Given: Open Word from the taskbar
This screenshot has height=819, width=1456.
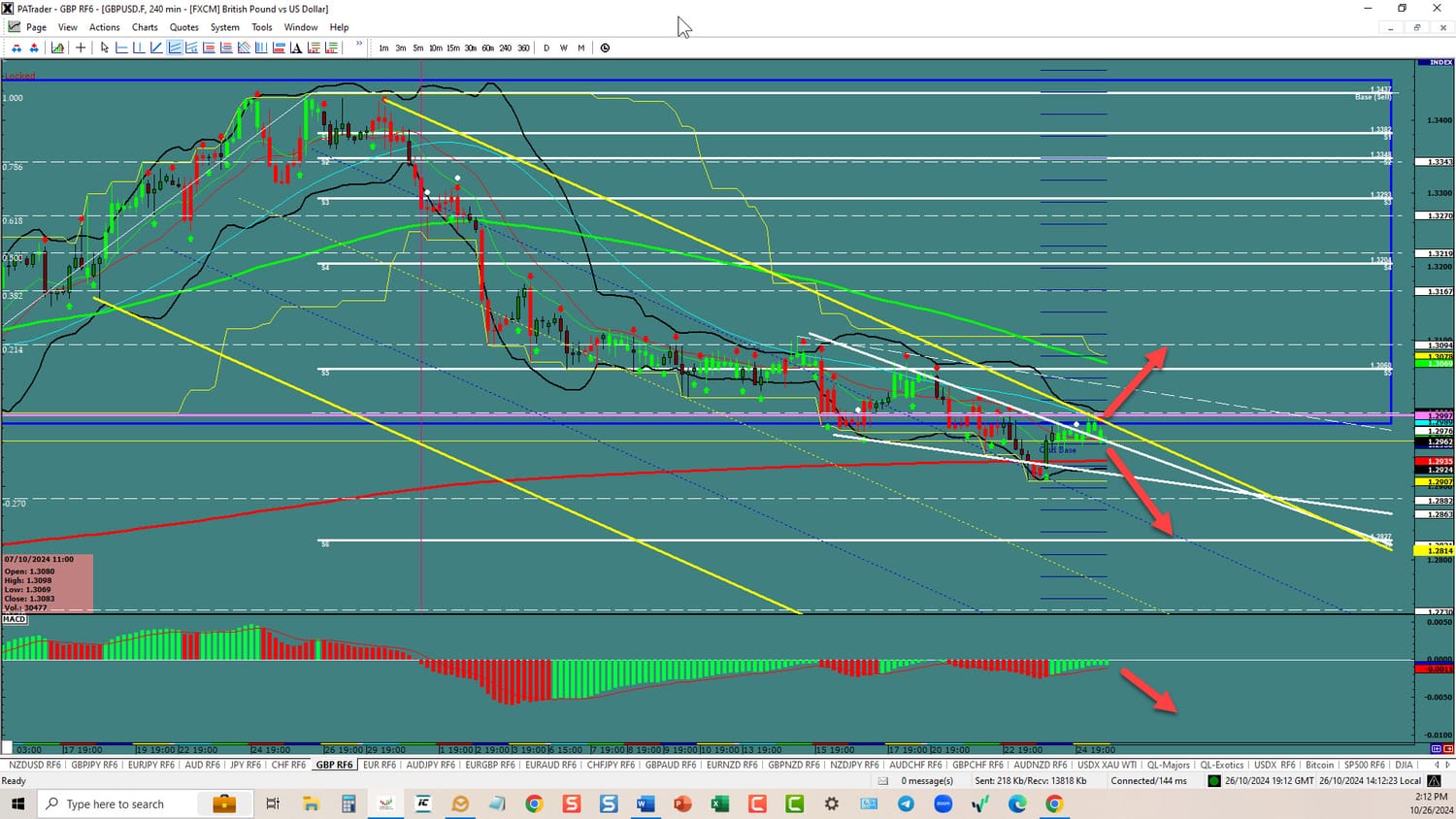Looking at the screenshot, I should 645,803.
